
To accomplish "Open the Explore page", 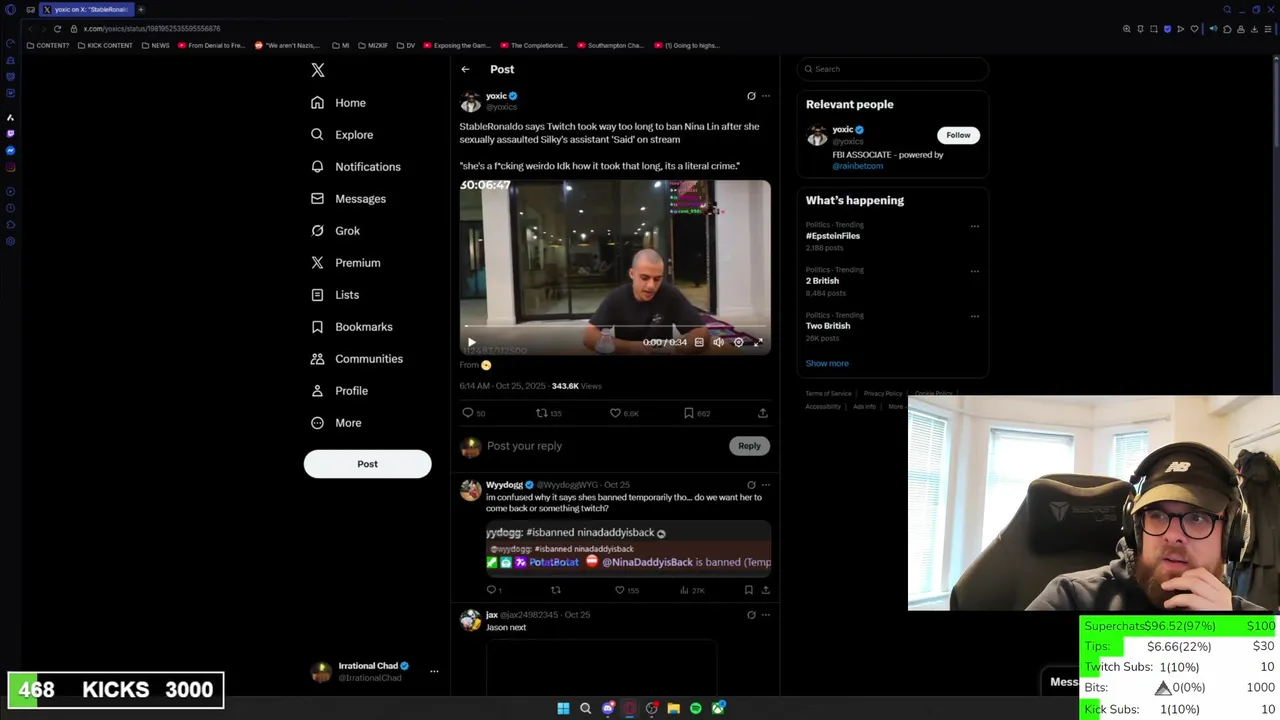I will click(x=342, y=135).
